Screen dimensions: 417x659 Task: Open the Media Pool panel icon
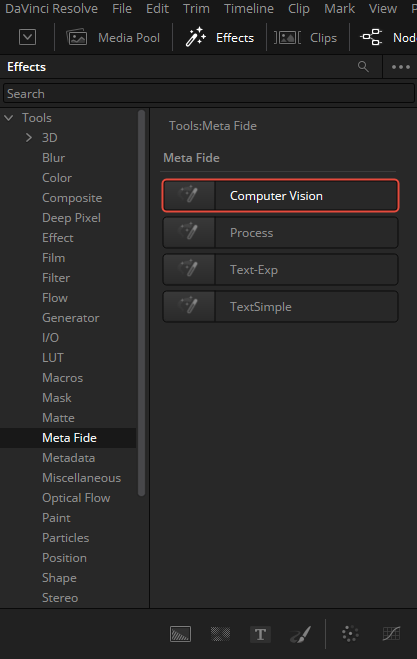pyautogui.click(x=77, y=38)
